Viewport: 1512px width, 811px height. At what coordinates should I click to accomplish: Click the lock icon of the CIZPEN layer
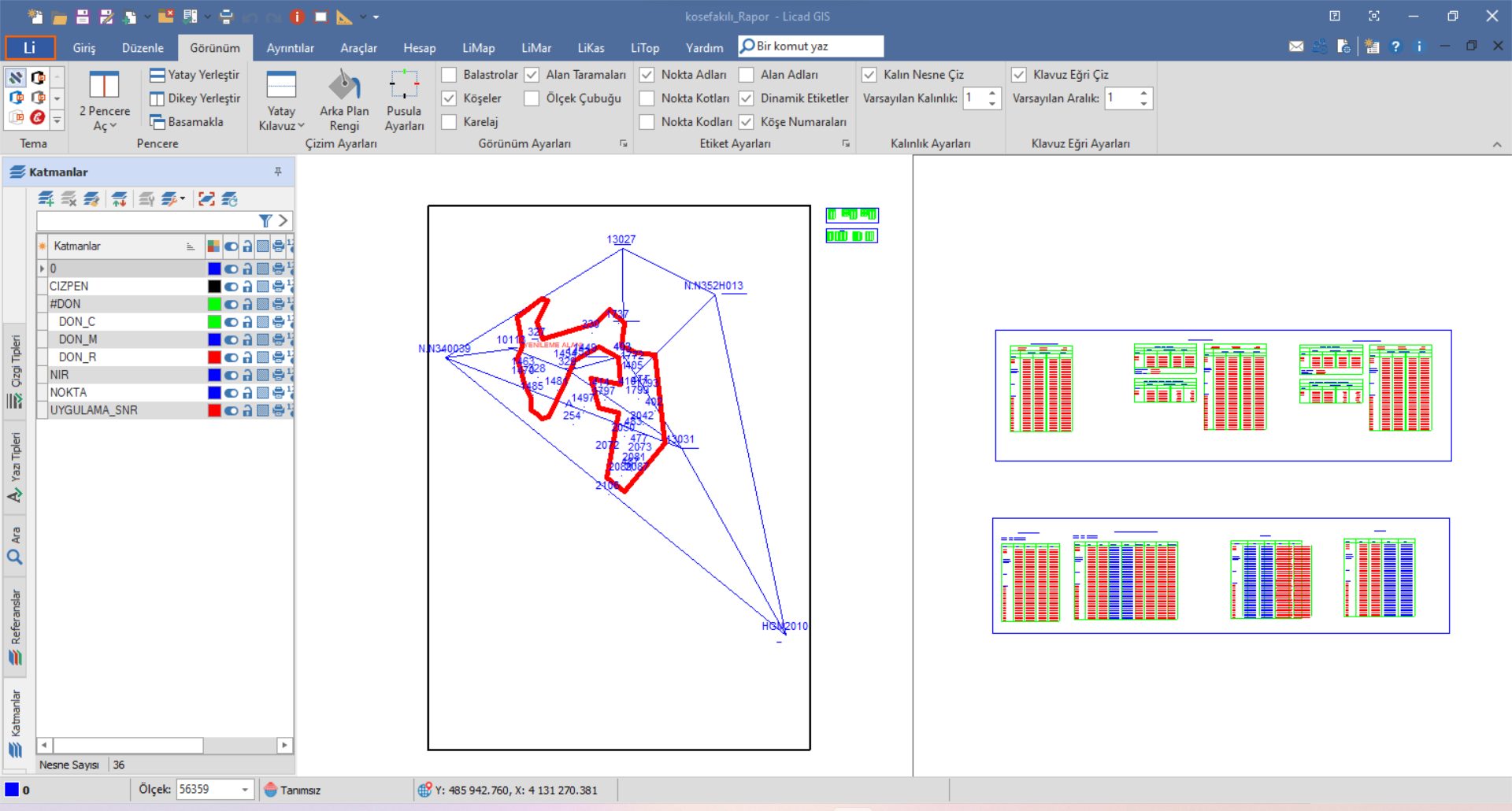[x=247, y=287]
